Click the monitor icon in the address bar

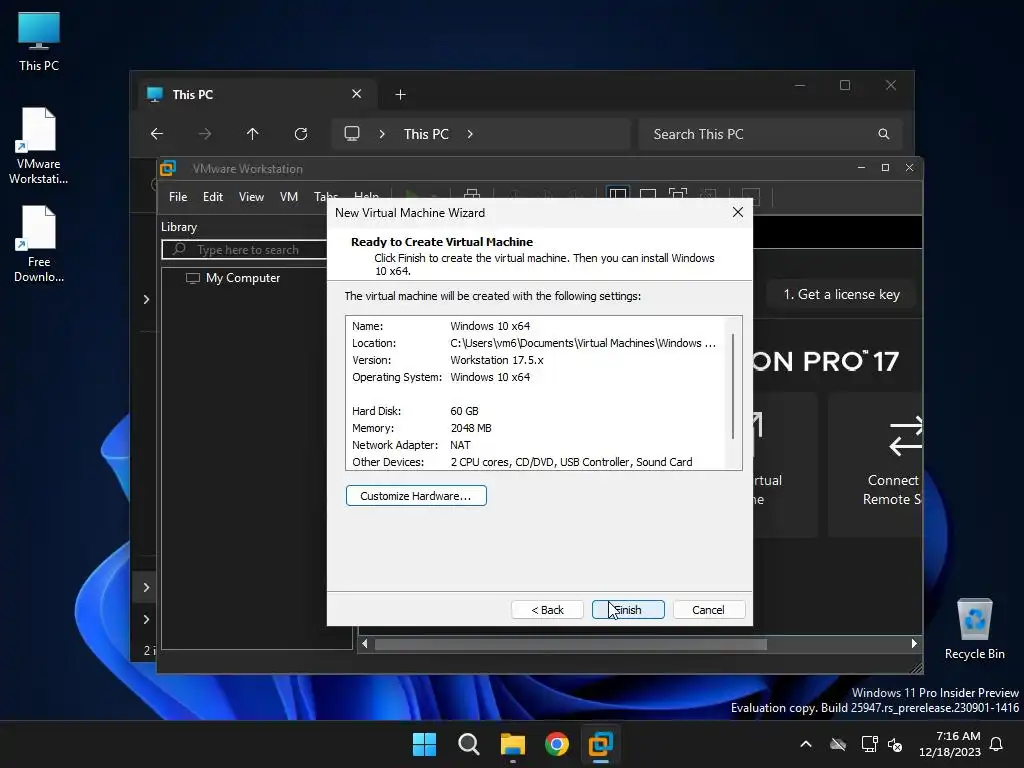click(352, 134)
